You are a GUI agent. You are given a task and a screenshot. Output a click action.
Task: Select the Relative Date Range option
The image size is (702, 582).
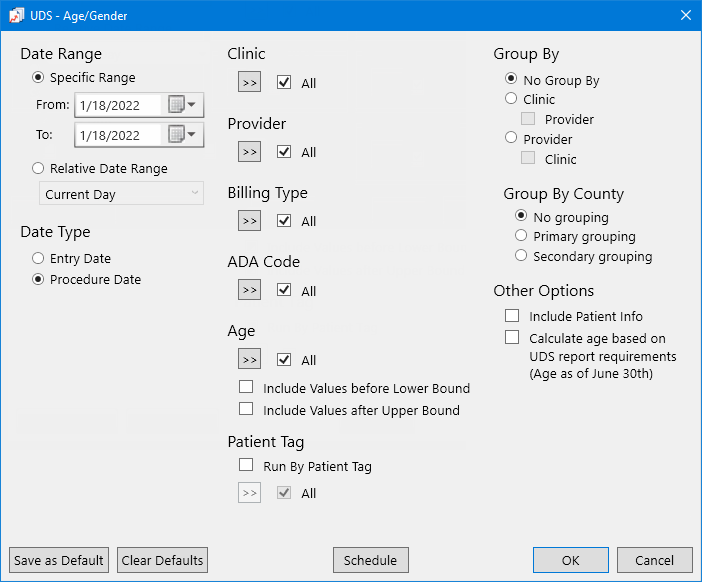point(39,169)
